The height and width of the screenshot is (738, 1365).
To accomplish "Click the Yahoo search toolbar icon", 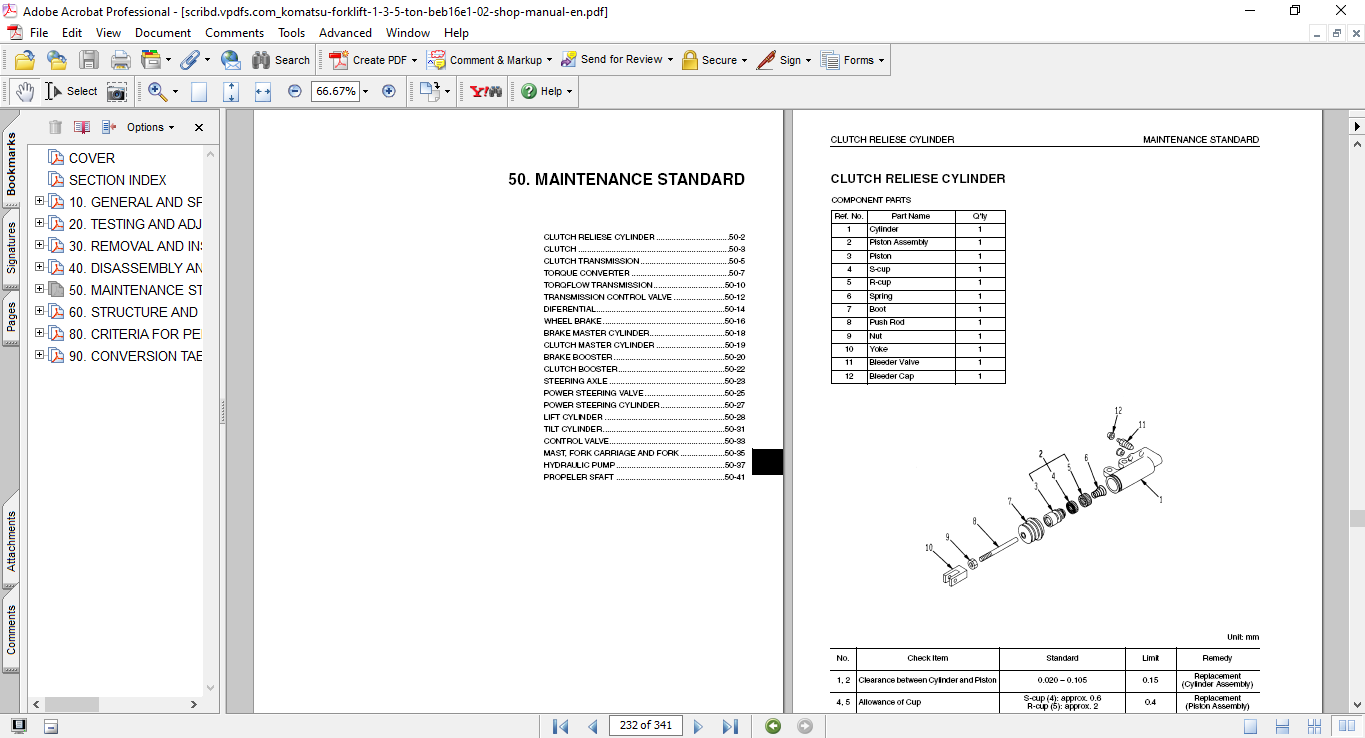I will coord(486,91).
